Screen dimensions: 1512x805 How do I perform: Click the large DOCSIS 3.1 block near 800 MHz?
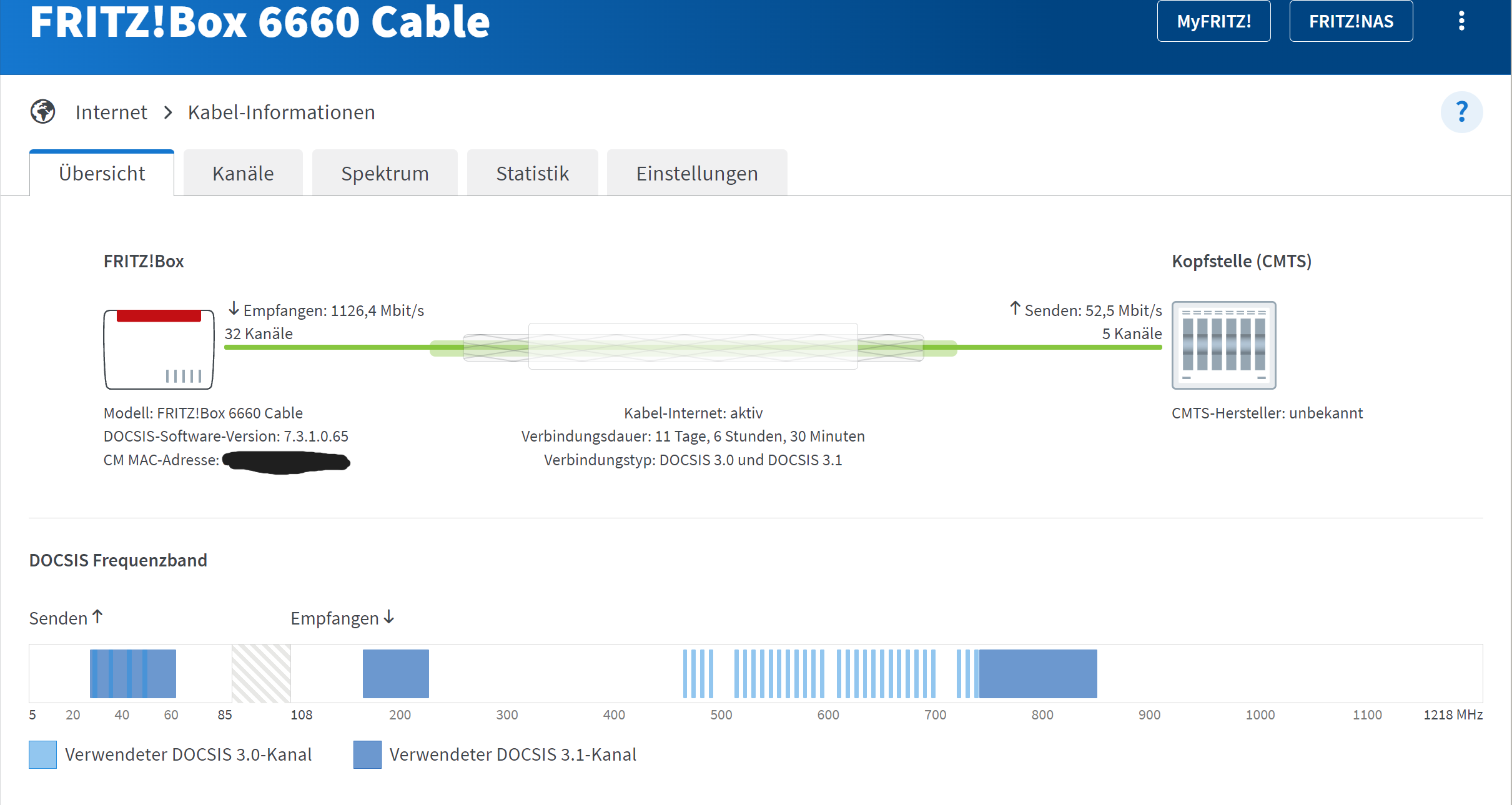(x=1038, y=674)
